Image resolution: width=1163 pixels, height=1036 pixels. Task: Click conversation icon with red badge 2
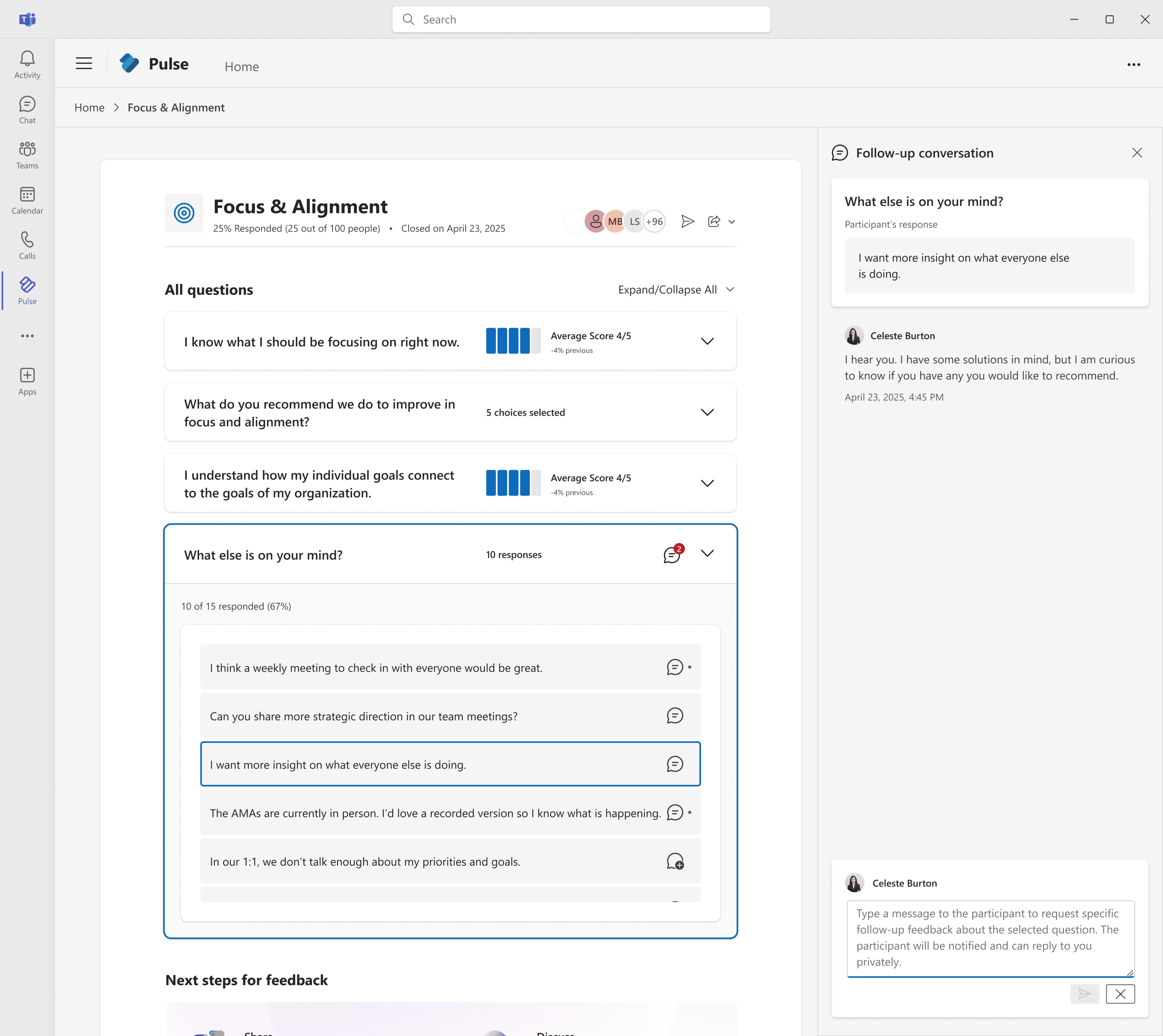672,554
